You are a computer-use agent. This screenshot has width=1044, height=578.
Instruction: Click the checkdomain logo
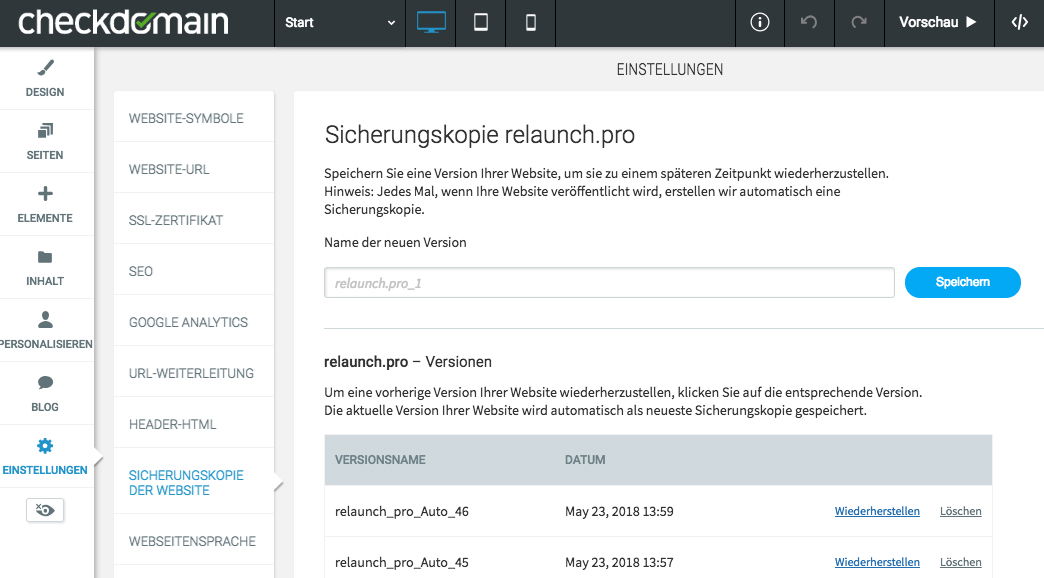123,23
